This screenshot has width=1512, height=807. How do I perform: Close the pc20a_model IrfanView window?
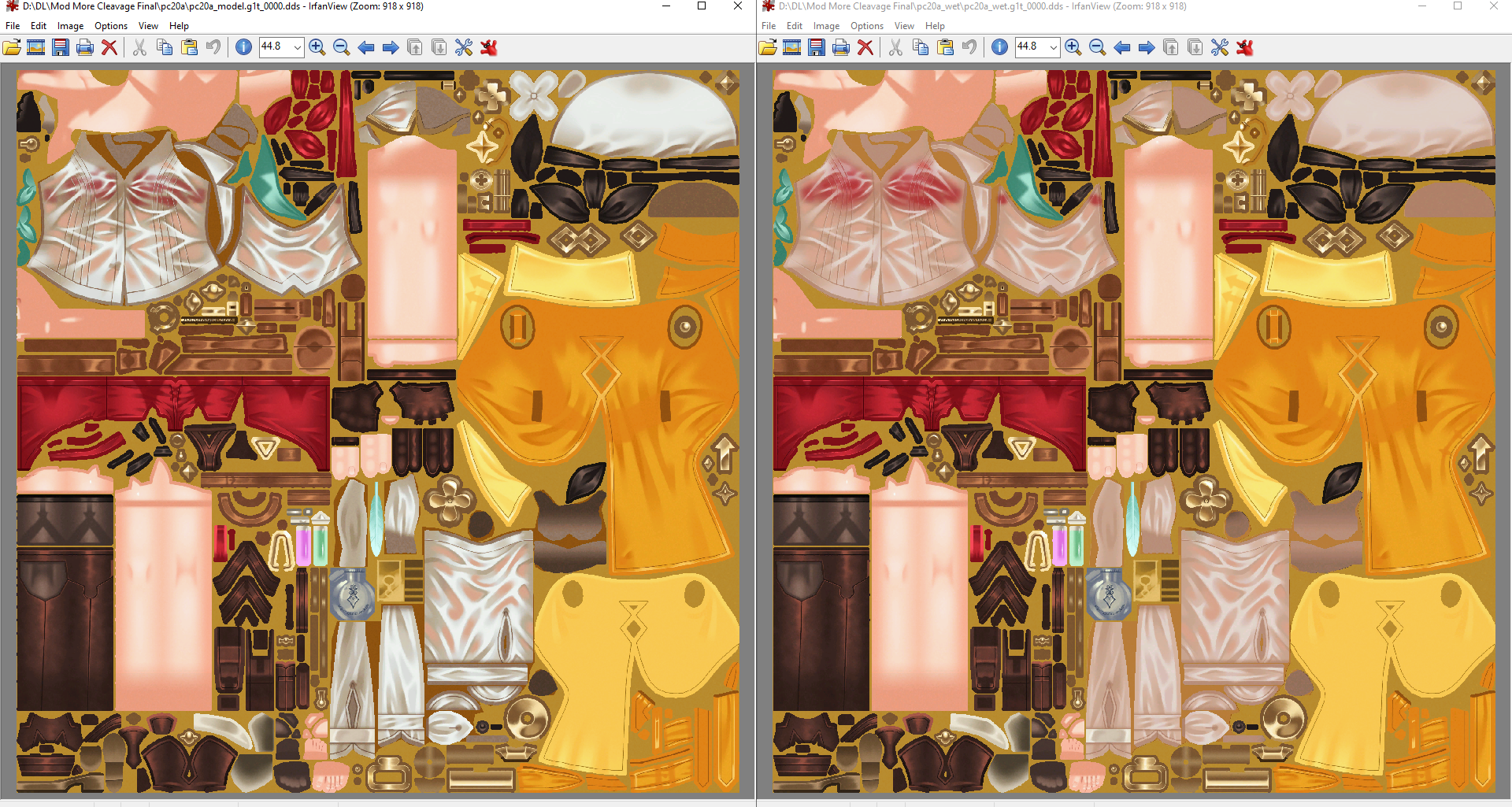738,6
